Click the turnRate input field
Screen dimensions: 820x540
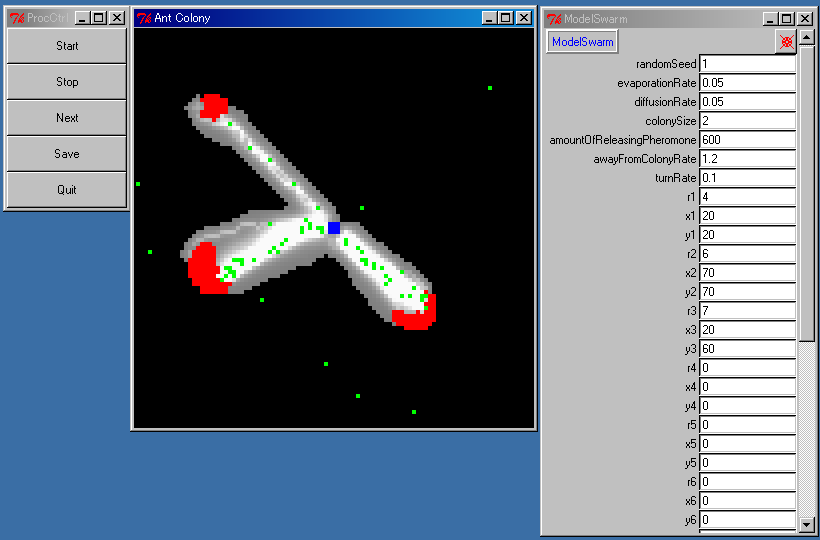747,178
